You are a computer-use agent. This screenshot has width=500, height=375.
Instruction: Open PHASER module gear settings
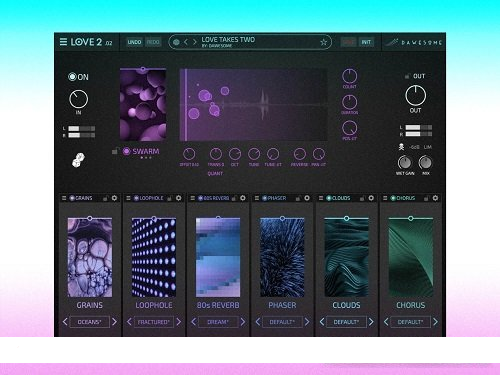(x=307, y=198)
